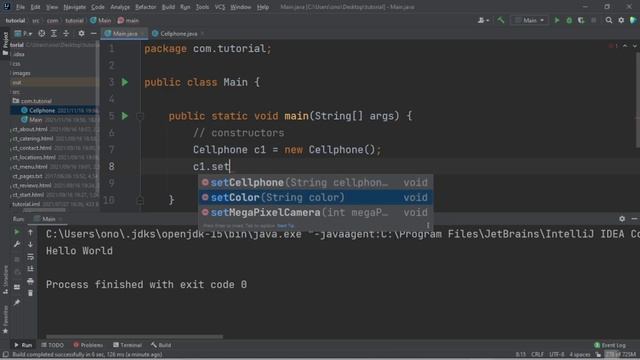The image size is (640, 360).
Task: Open the File menu
Action: [20, 7]
